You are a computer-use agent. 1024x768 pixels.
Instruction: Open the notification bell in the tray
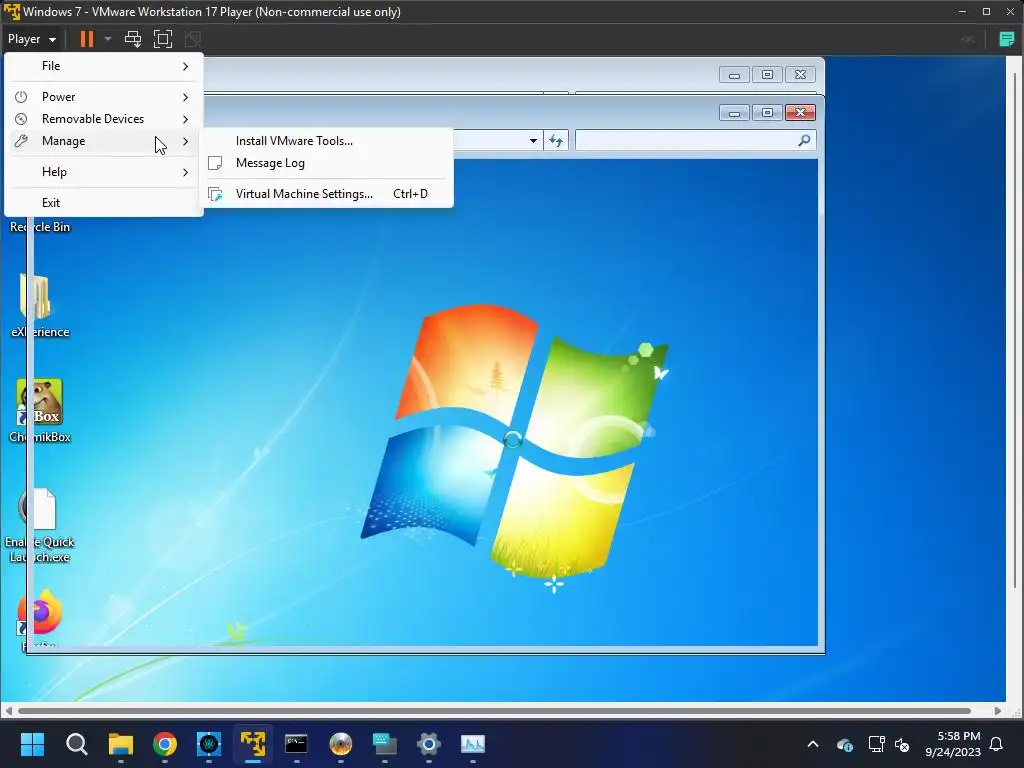pyautogui.click(x=997, y=744)
